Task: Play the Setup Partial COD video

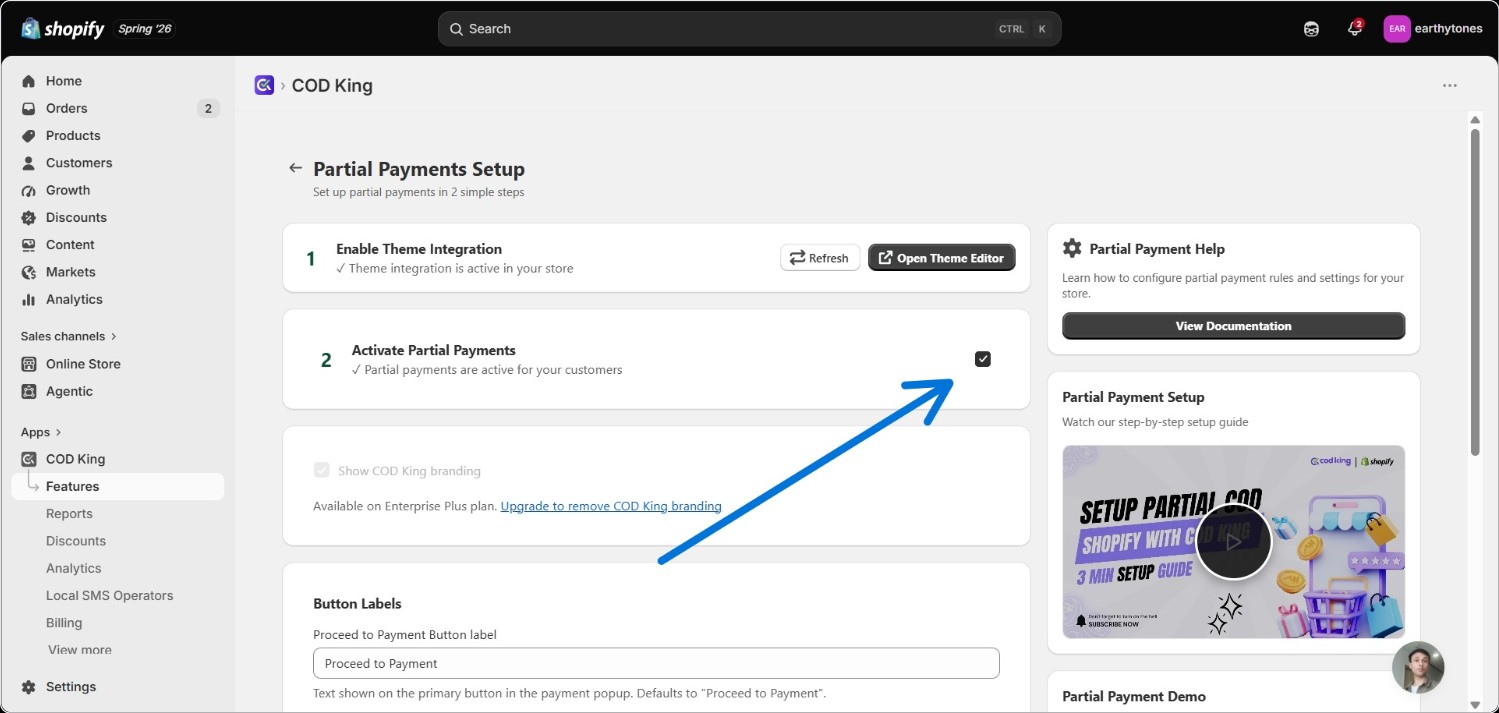Action: [x=1233, y=542]
